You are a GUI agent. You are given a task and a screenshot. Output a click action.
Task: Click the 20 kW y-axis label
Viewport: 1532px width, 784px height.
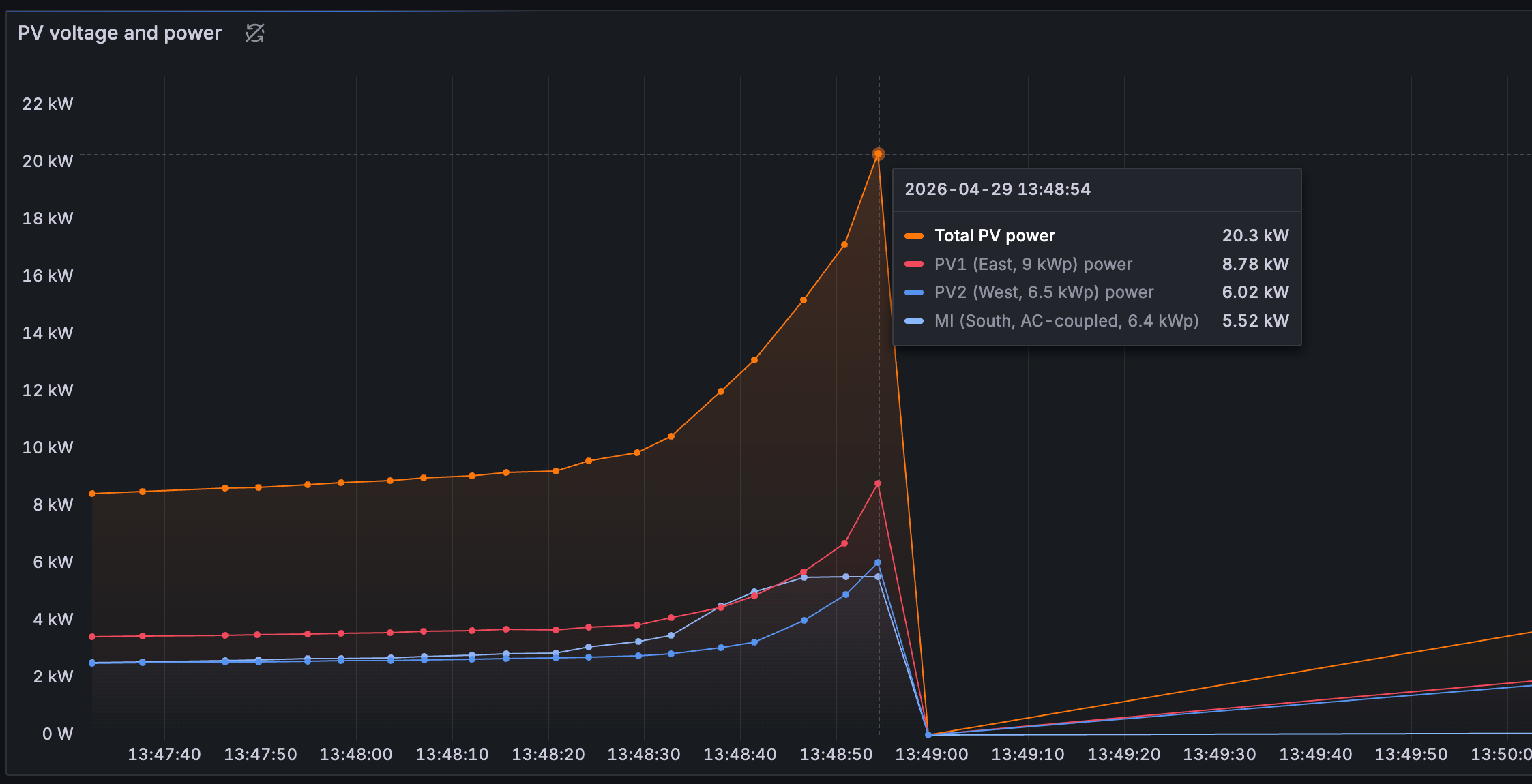[47, 162]
